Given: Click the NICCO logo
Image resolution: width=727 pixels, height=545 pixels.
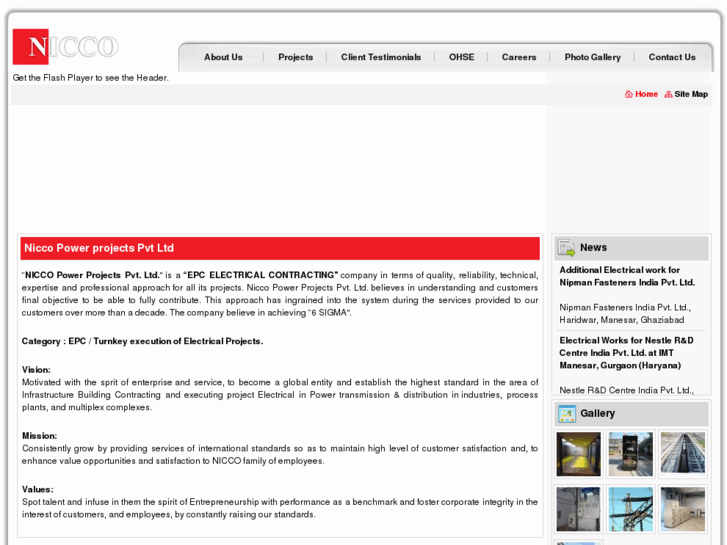Looking at the screenshot, I should [x=65, y=47].
